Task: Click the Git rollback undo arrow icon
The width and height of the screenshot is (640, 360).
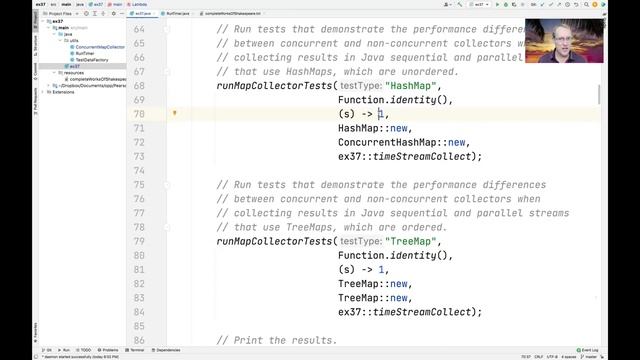Action: [x=576, y=4]
